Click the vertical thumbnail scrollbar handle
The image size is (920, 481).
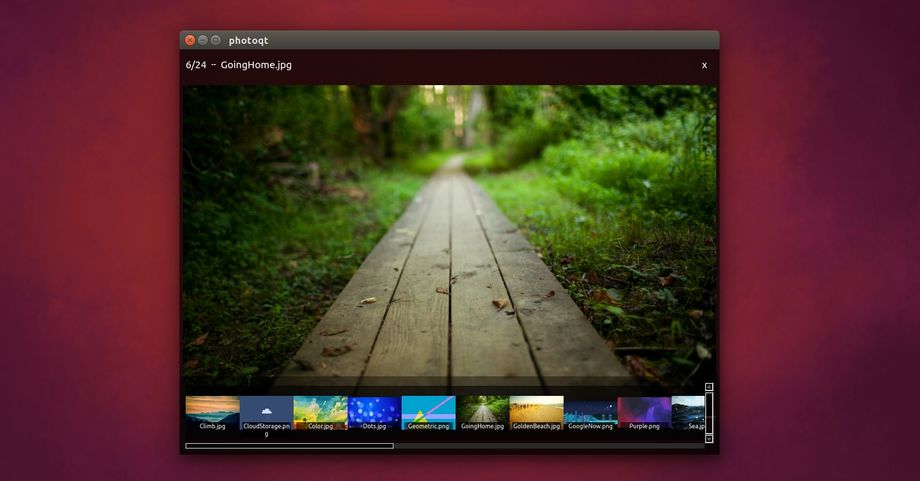(709, 413)
